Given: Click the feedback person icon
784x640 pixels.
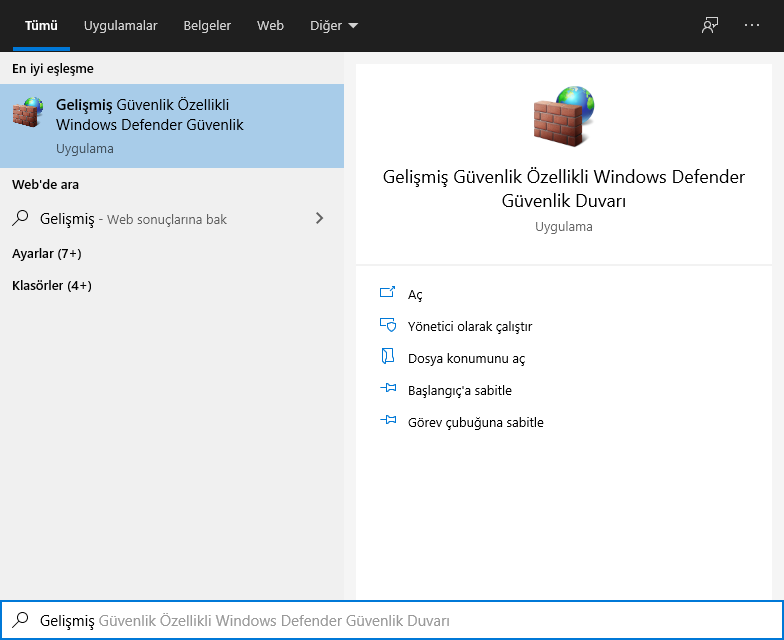Looking at the screenshot, I should pyautogui.click(x=710, y=25).
